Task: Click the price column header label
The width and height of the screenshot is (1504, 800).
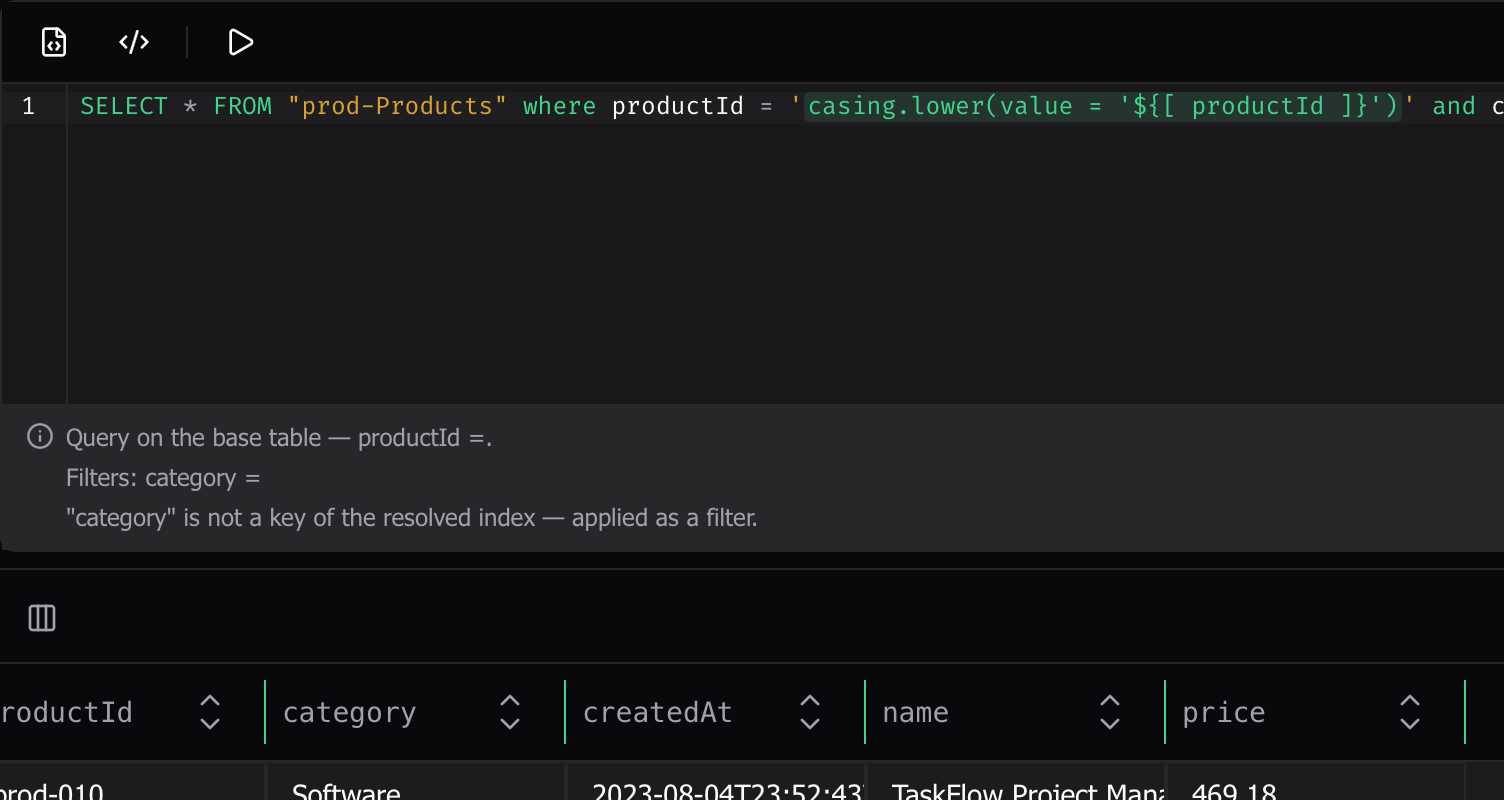Action: coord(1224,712)
